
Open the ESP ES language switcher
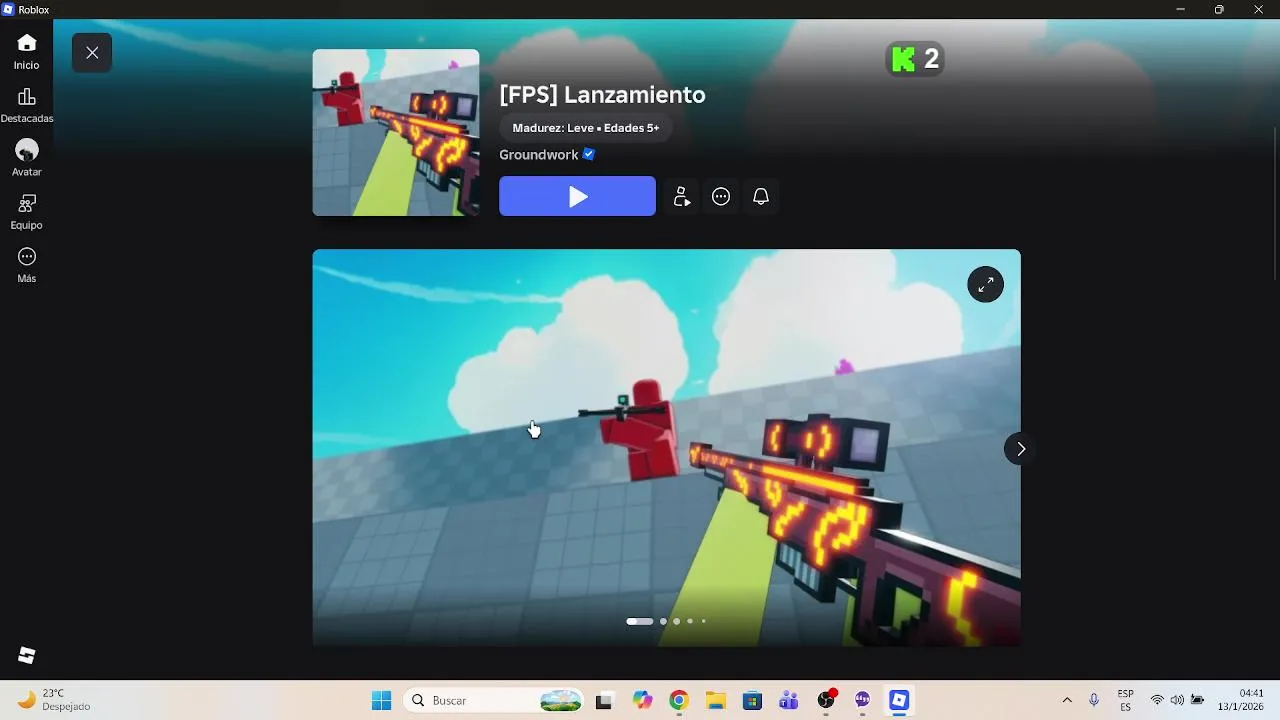pos(1125,700)
